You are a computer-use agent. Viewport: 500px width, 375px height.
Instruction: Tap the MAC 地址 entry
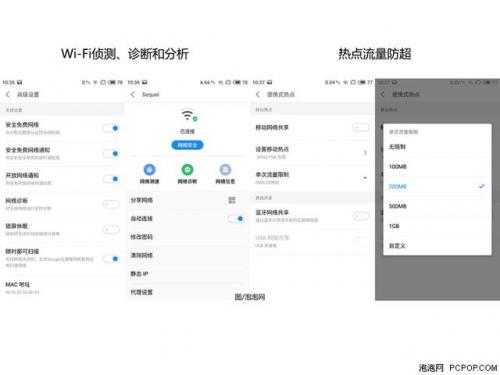pos(62,288)
